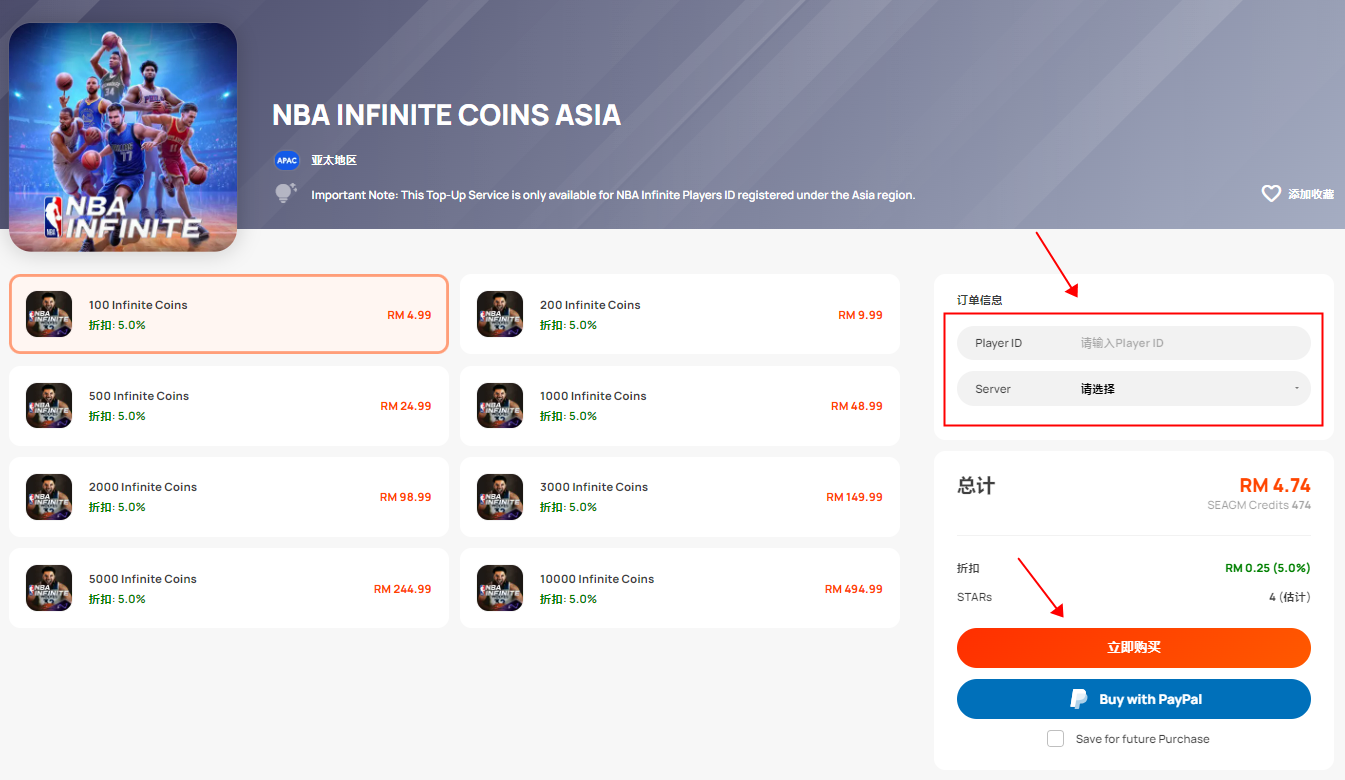The height and width of the screenshot is (780, 1345).
Task: Click the 3000 Infinite Coins product icon
Action: [500, 497]
